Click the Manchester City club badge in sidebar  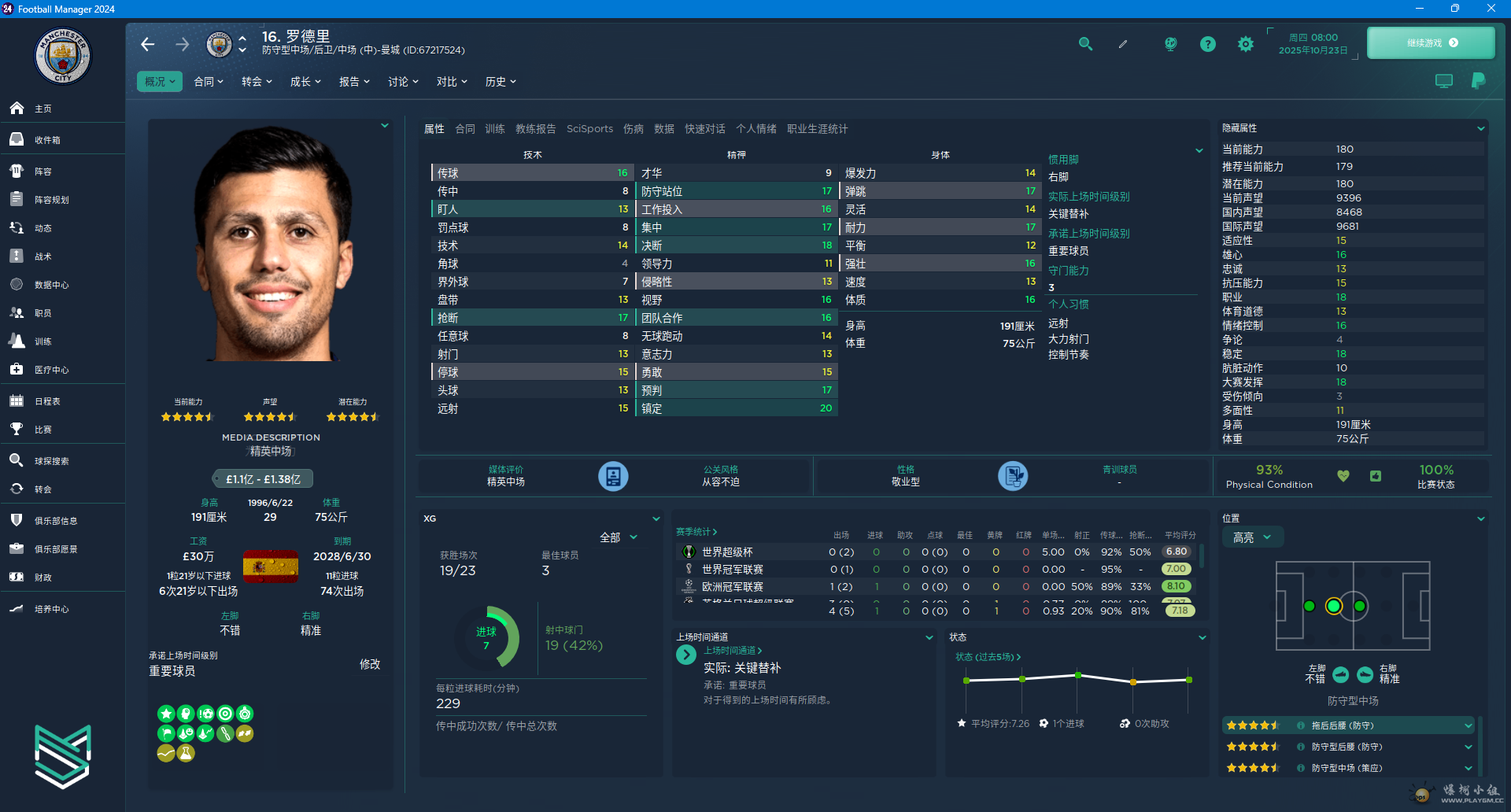[x=63, y=57]
